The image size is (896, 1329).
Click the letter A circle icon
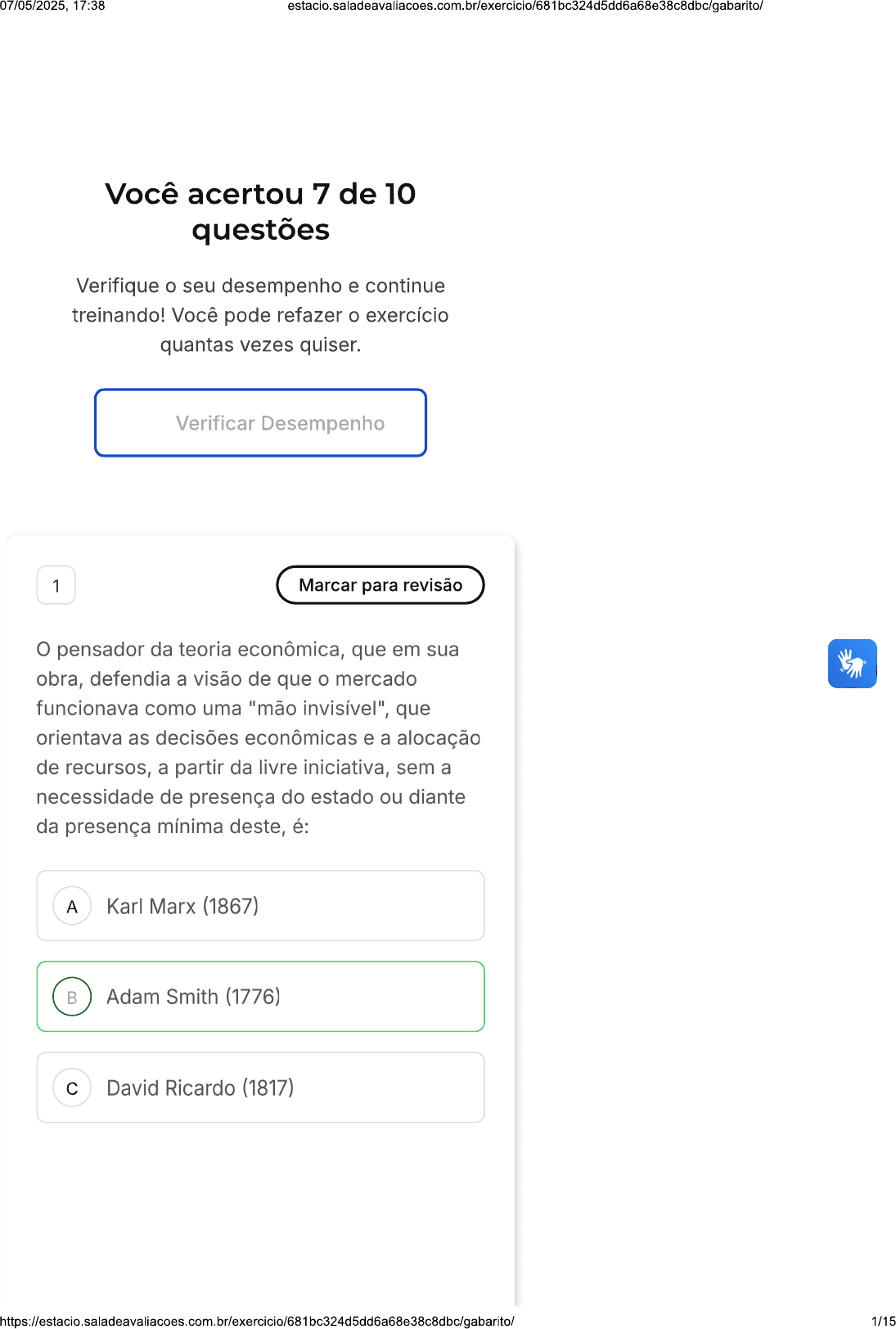click(72, 907)
